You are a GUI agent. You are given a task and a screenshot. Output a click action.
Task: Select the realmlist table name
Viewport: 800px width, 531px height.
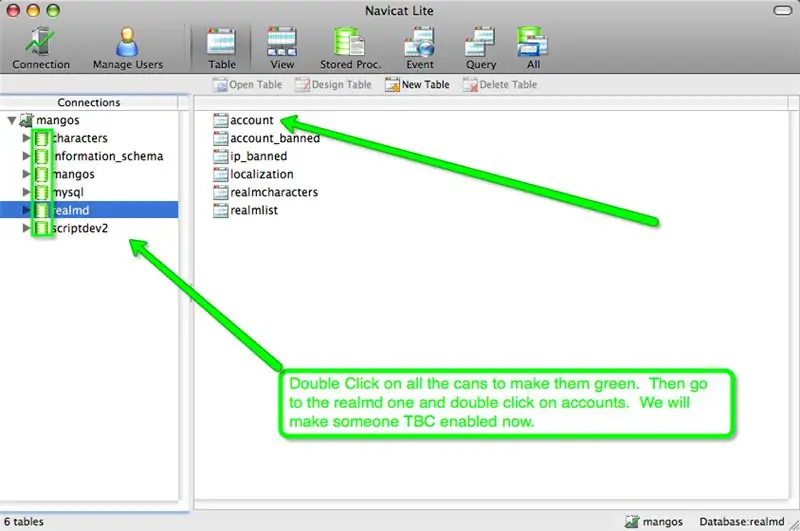[254, 210]
